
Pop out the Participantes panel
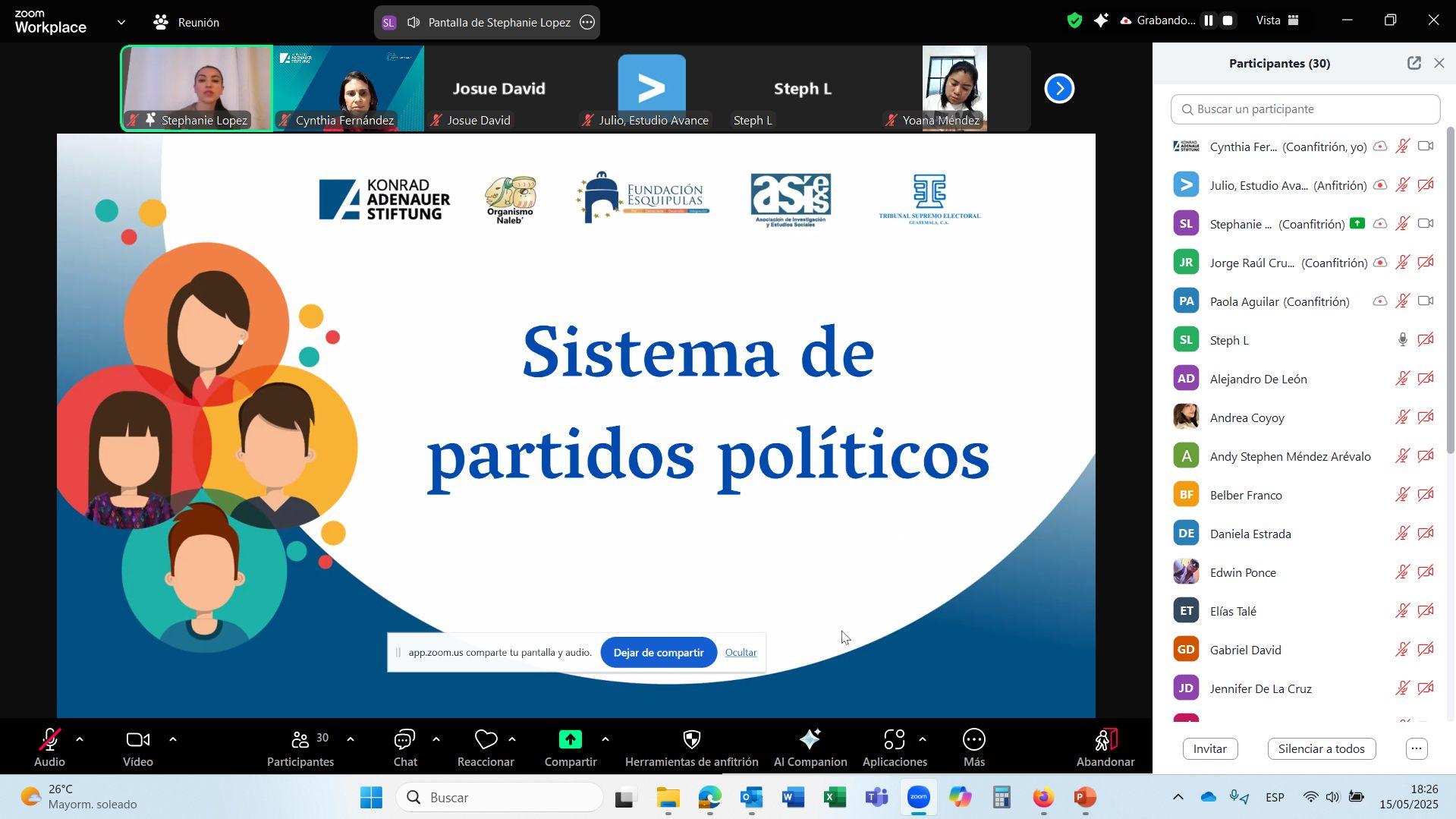(1414, 64)
